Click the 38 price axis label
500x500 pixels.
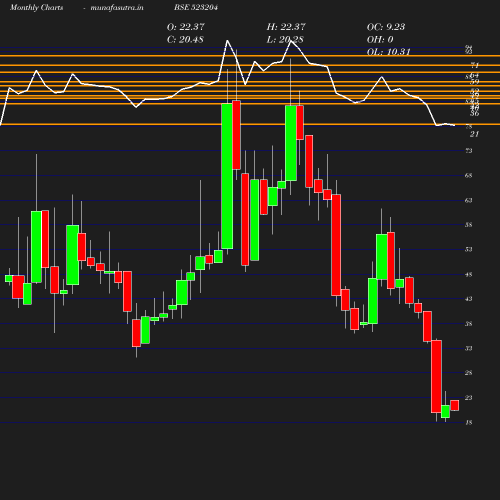pyautogui.click(x=469, y=324)
